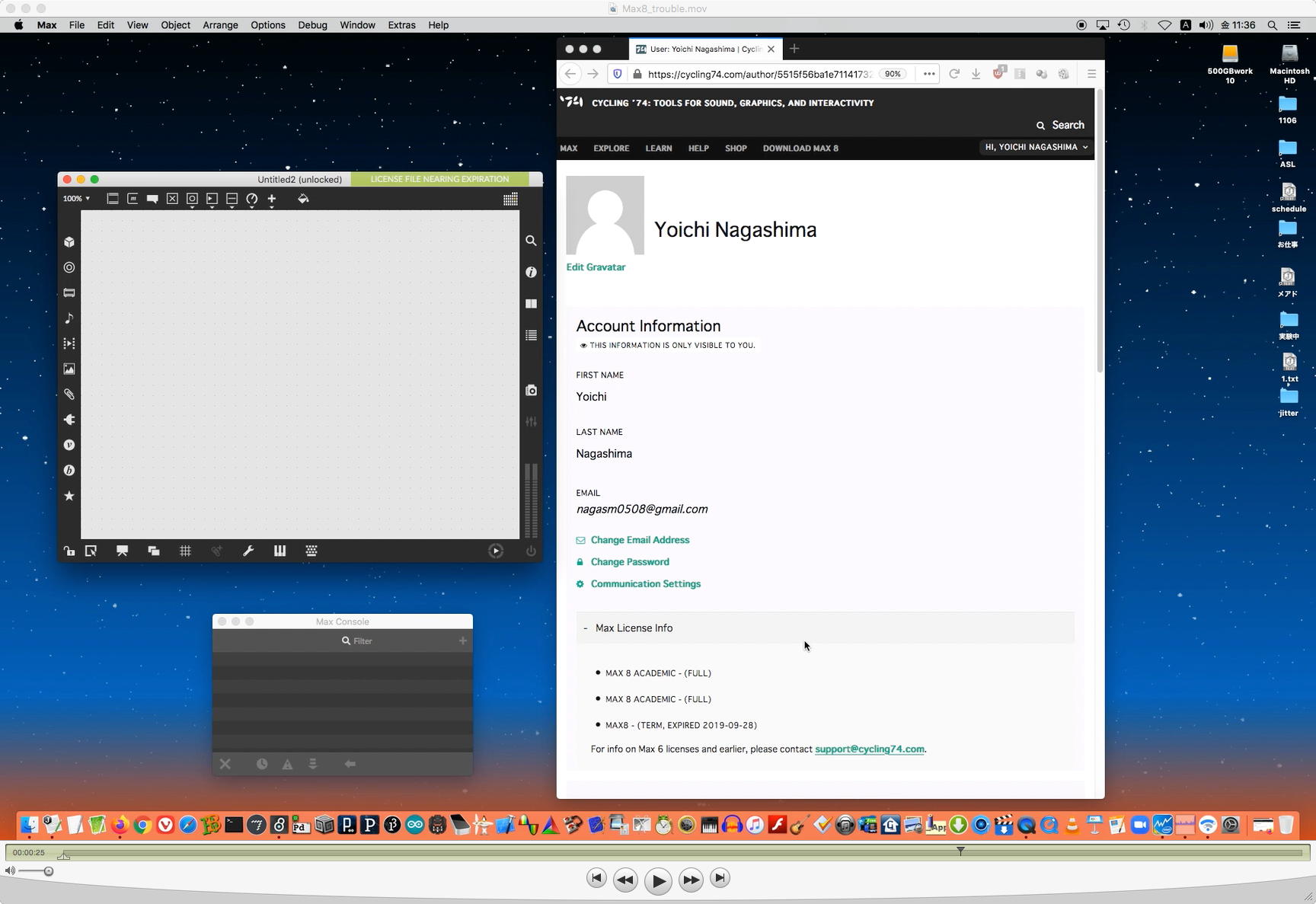
Task: Open the Reference book icon in Max right sidebar
Action: pos(531,304)
